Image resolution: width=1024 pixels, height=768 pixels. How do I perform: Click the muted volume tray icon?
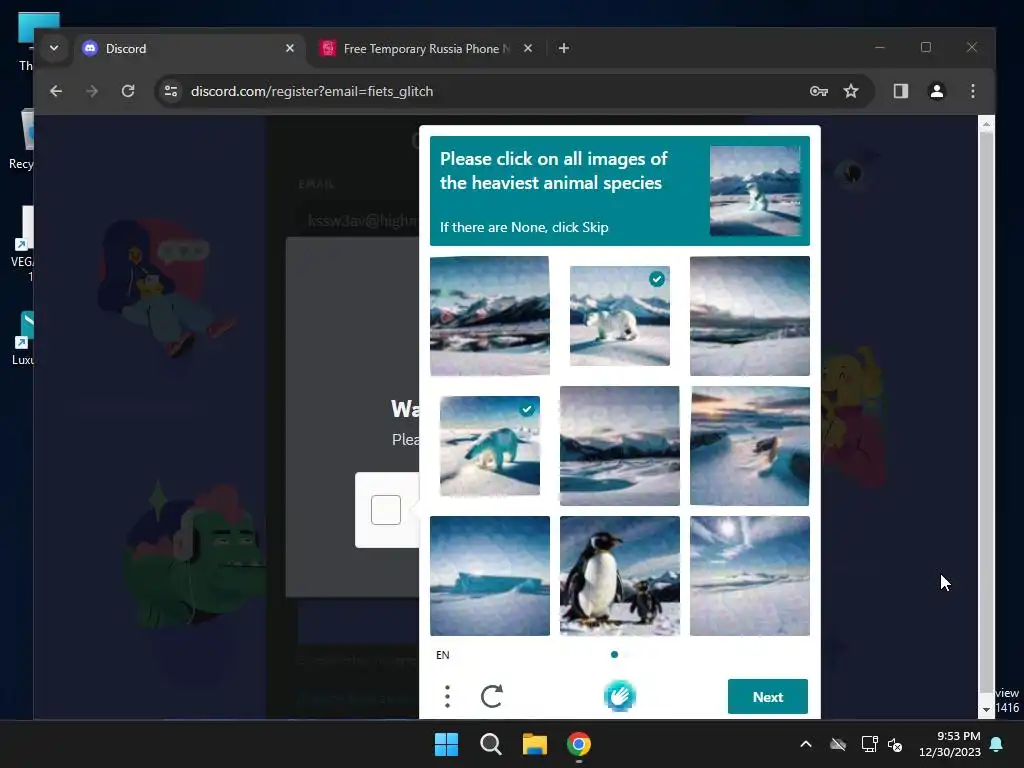click(x=895, y=744)
